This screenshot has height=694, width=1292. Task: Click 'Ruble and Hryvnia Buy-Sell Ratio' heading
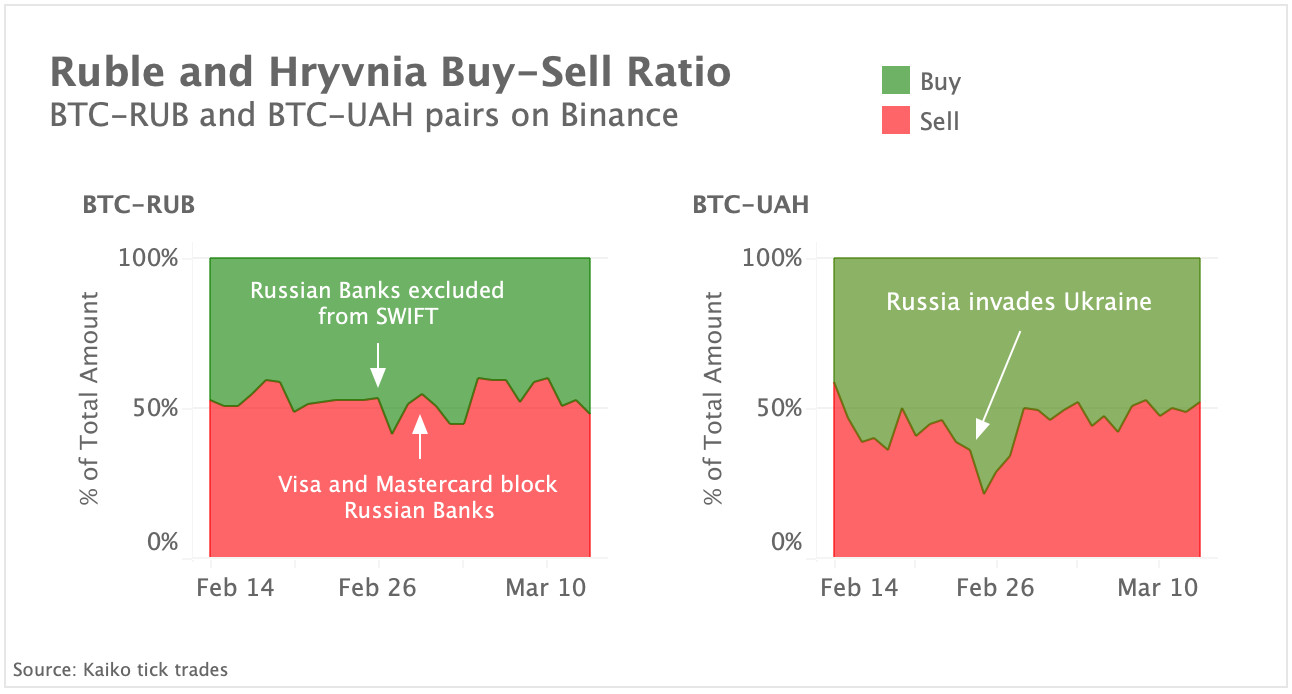(x=390, y=73)
